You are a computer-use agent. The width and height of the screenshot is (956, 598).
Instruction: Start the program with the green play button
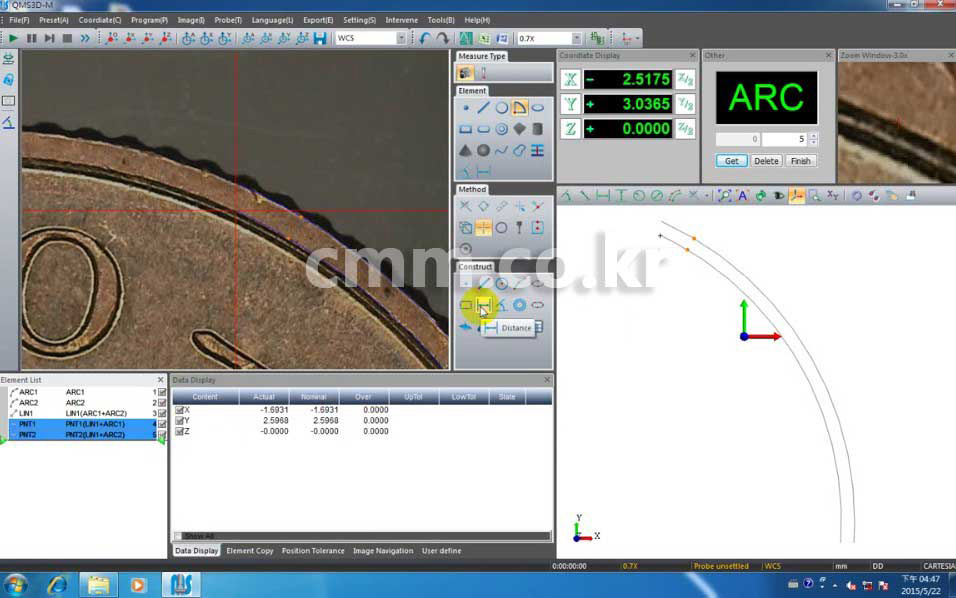tap(13, 38)
